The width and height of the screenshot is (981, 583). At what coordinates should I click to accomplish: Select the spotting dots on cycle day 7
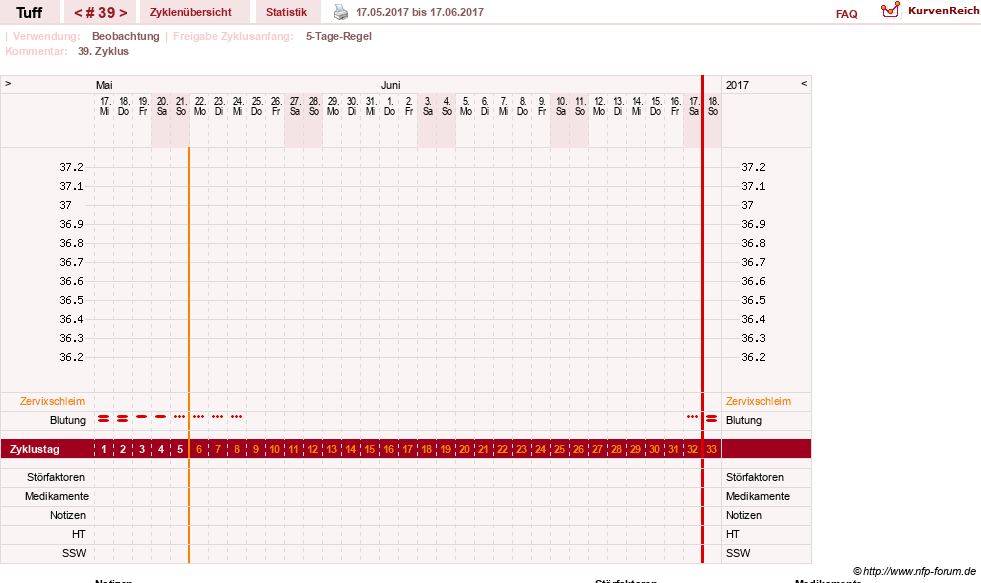click(217, 417)
